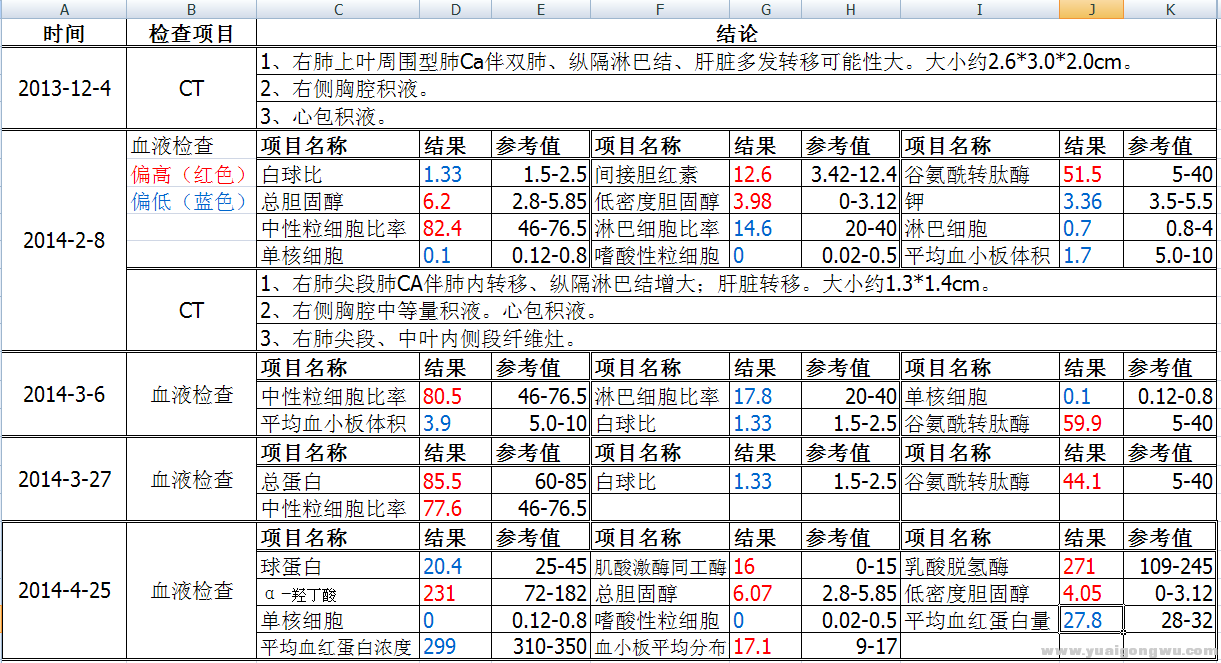Select the 2014-2-8 date cell
The width and height of the screenshot is (1221, 663).
[x=64, y=241]
